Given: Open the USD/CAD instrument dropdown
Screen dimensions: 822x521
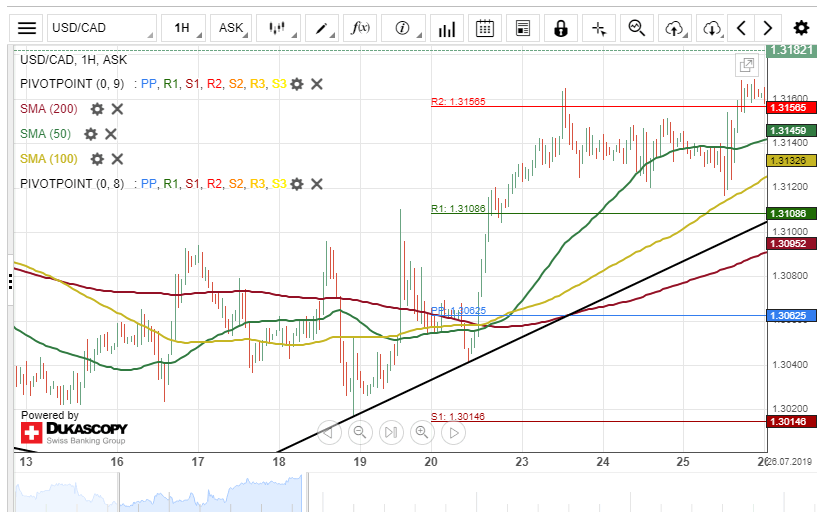Looking at the screenshot, I should tap(101, 28).
